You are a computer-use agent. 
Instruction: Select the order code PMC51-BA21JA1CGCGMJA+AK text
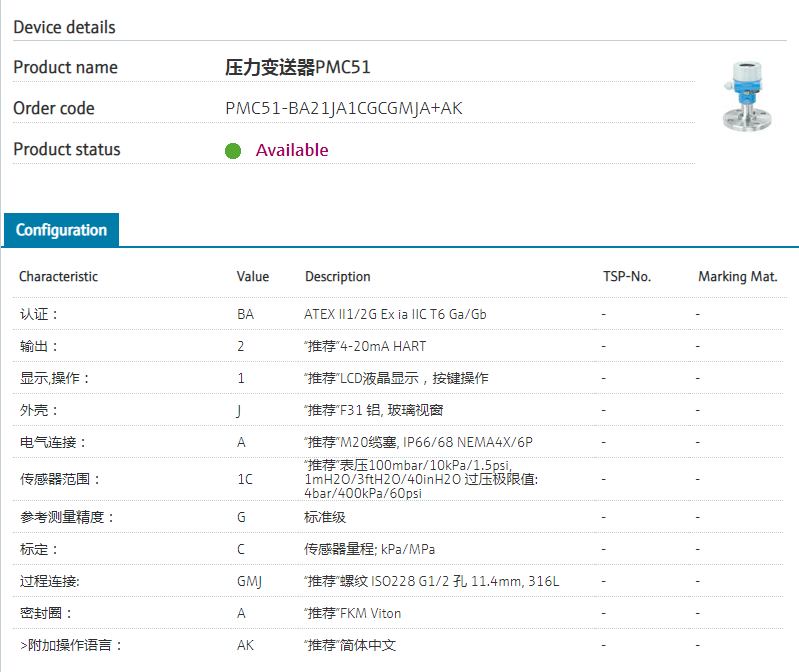344,109
